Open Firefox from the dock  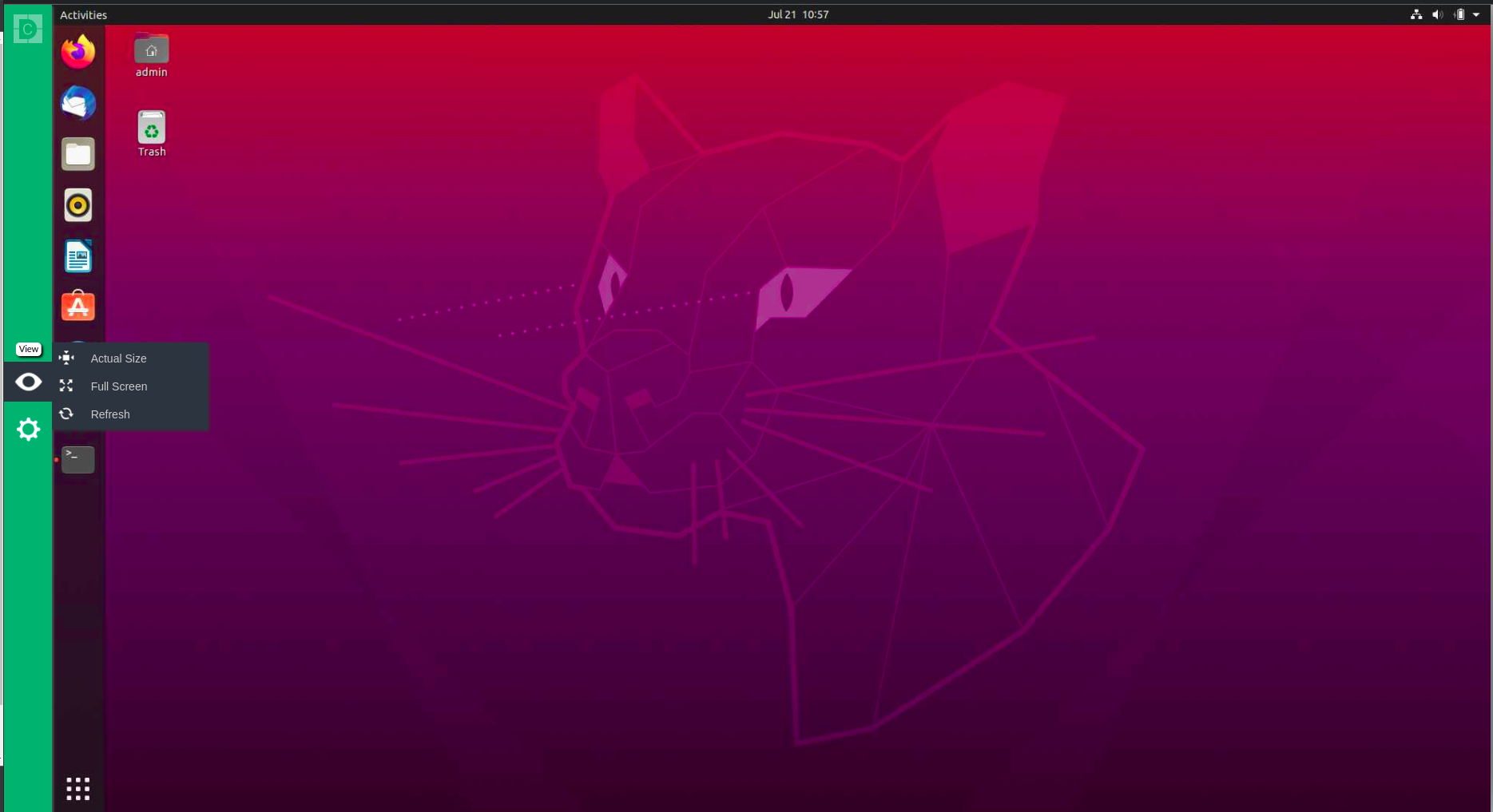(x=77, y=51)
